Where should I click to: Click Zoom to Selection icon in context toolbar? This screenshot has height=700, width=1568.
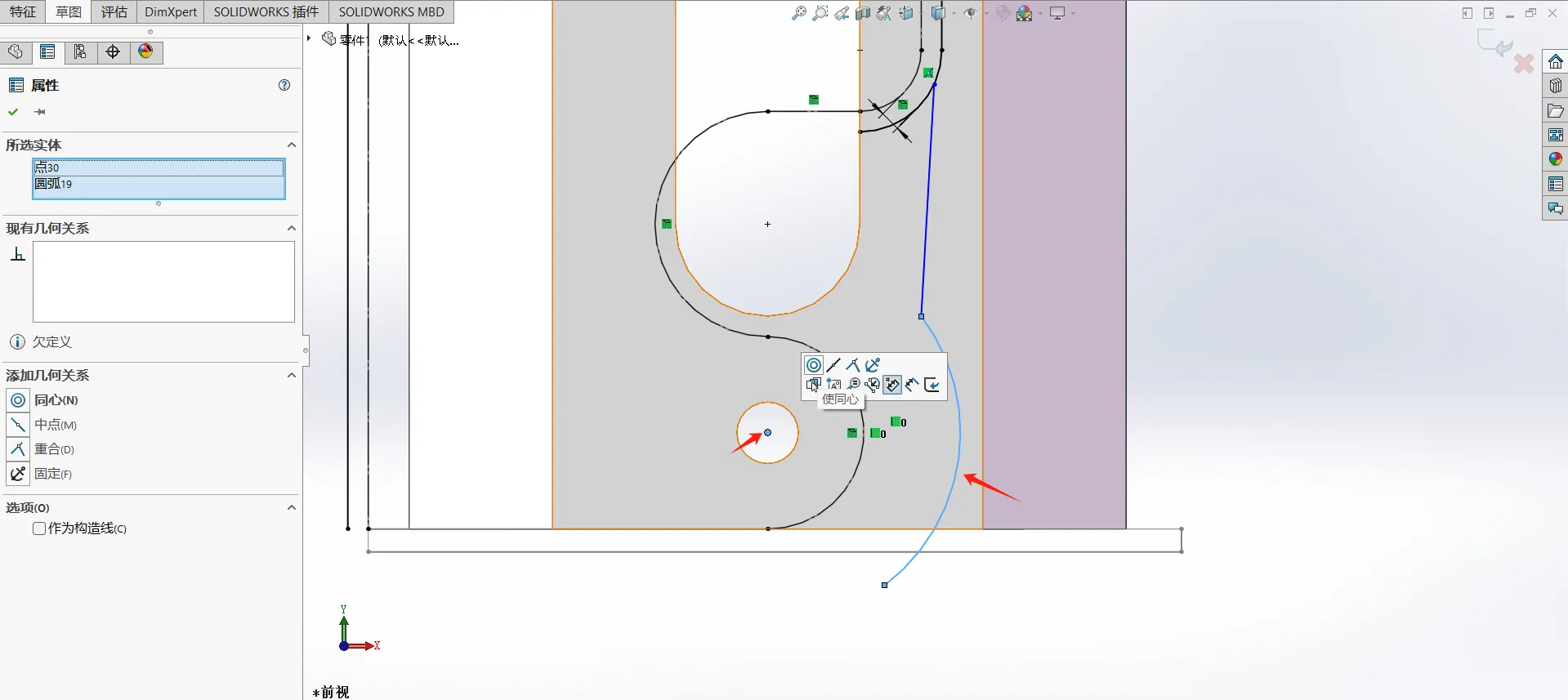click(853, 385)
